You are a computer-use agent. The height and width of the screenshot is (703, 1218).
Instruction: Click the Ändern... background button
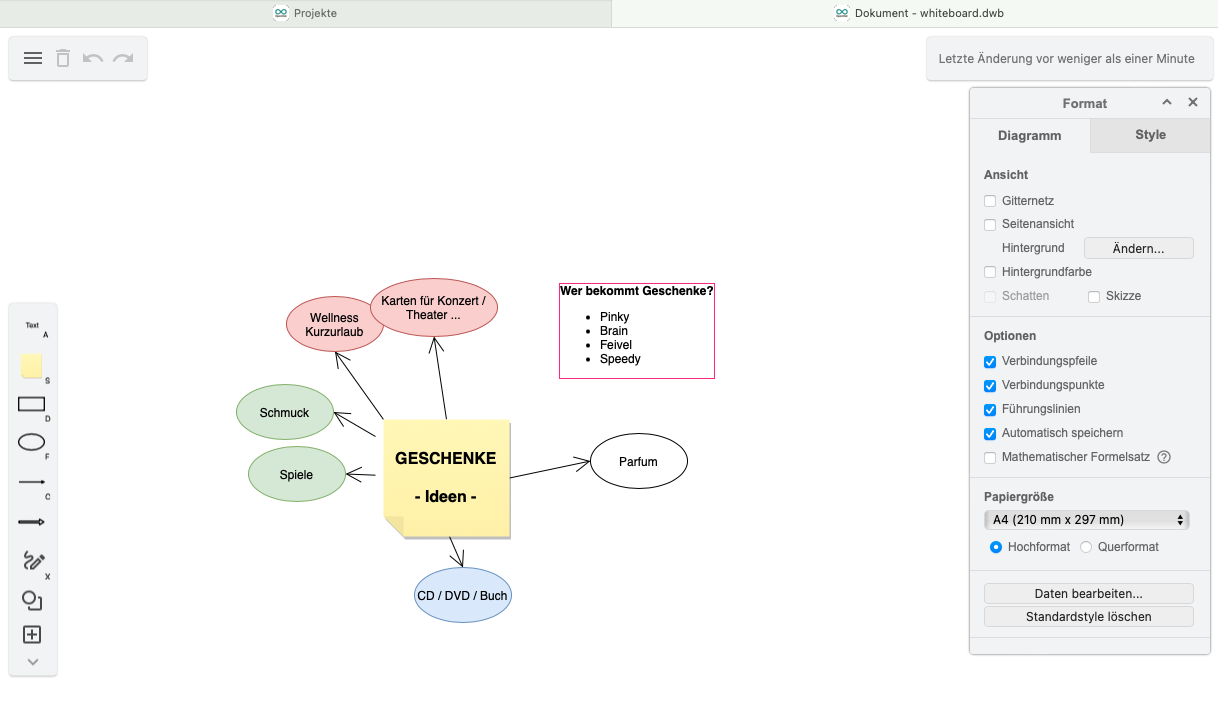[1138, 248]
